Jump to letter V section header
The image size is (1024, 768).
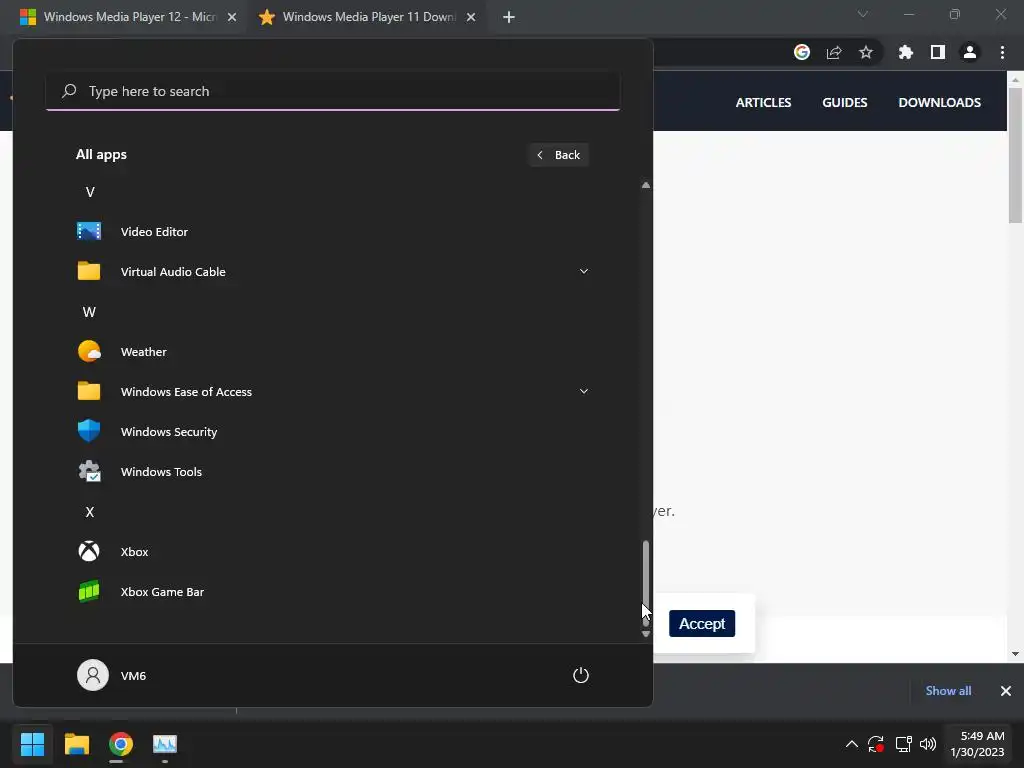90,192
